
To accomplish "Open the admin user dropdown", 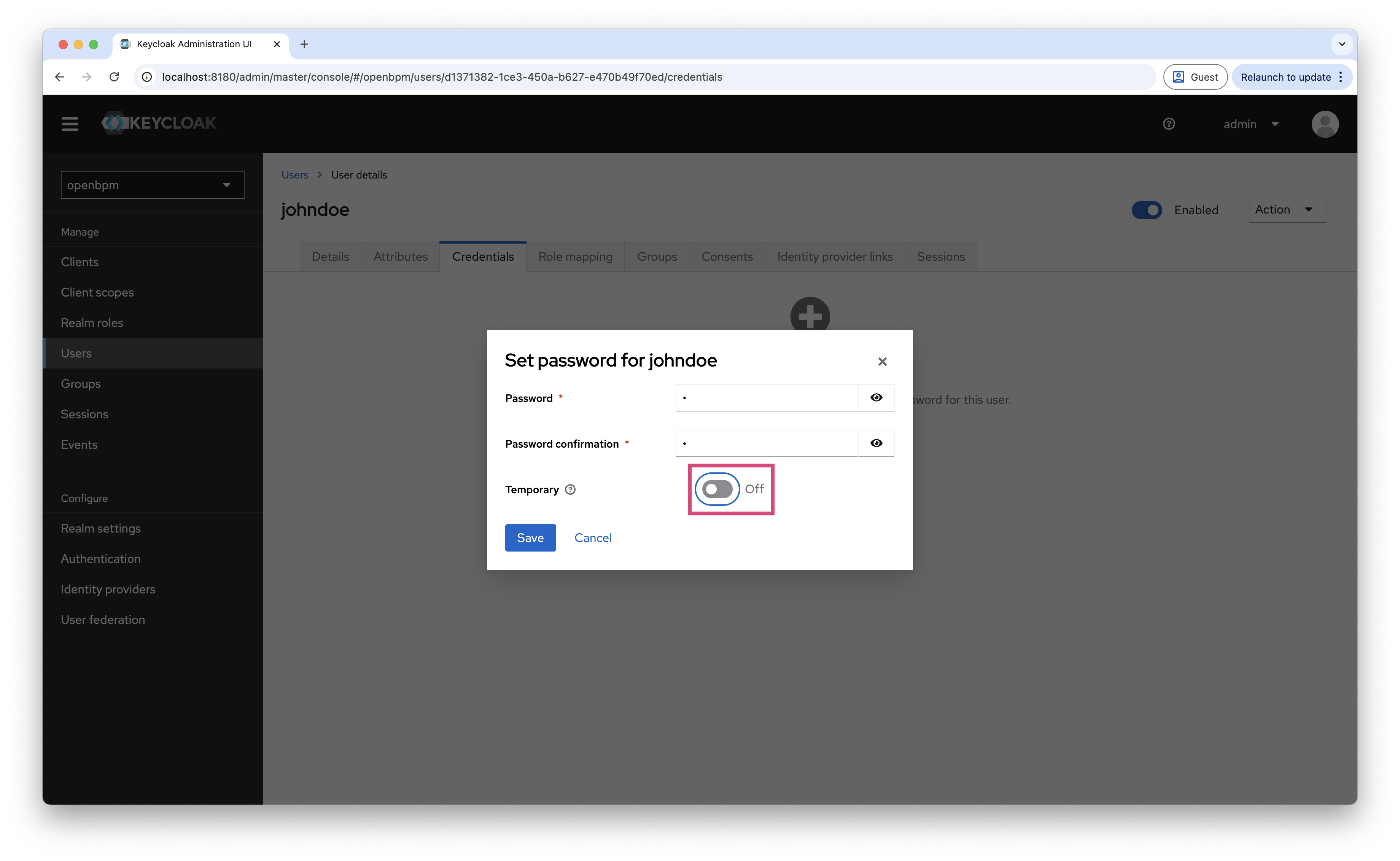I will (1251, 124).
